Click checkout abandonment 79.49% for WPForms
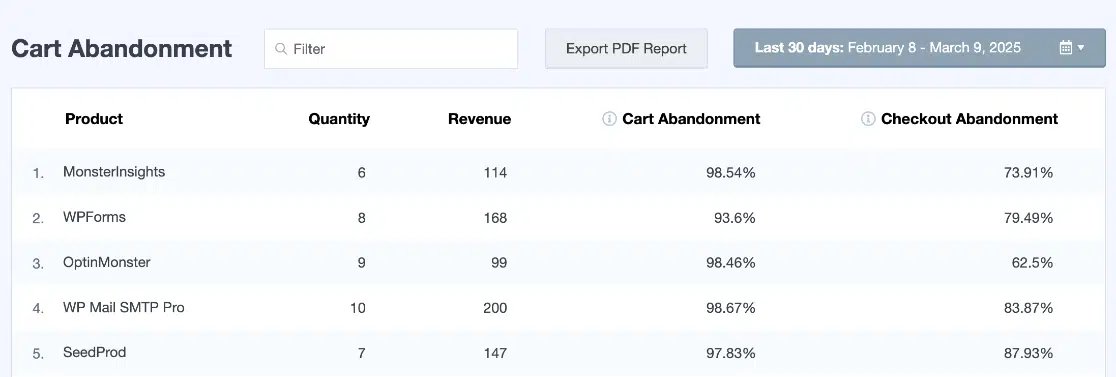The width and height of the screenshot is (1116, 377). 1028,218
